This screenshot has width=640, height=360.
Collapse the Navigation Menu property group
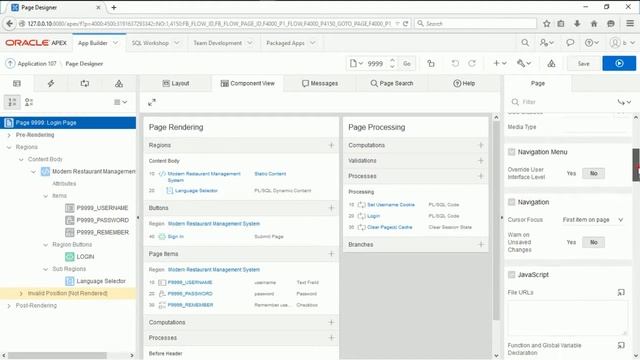[511, 152]
